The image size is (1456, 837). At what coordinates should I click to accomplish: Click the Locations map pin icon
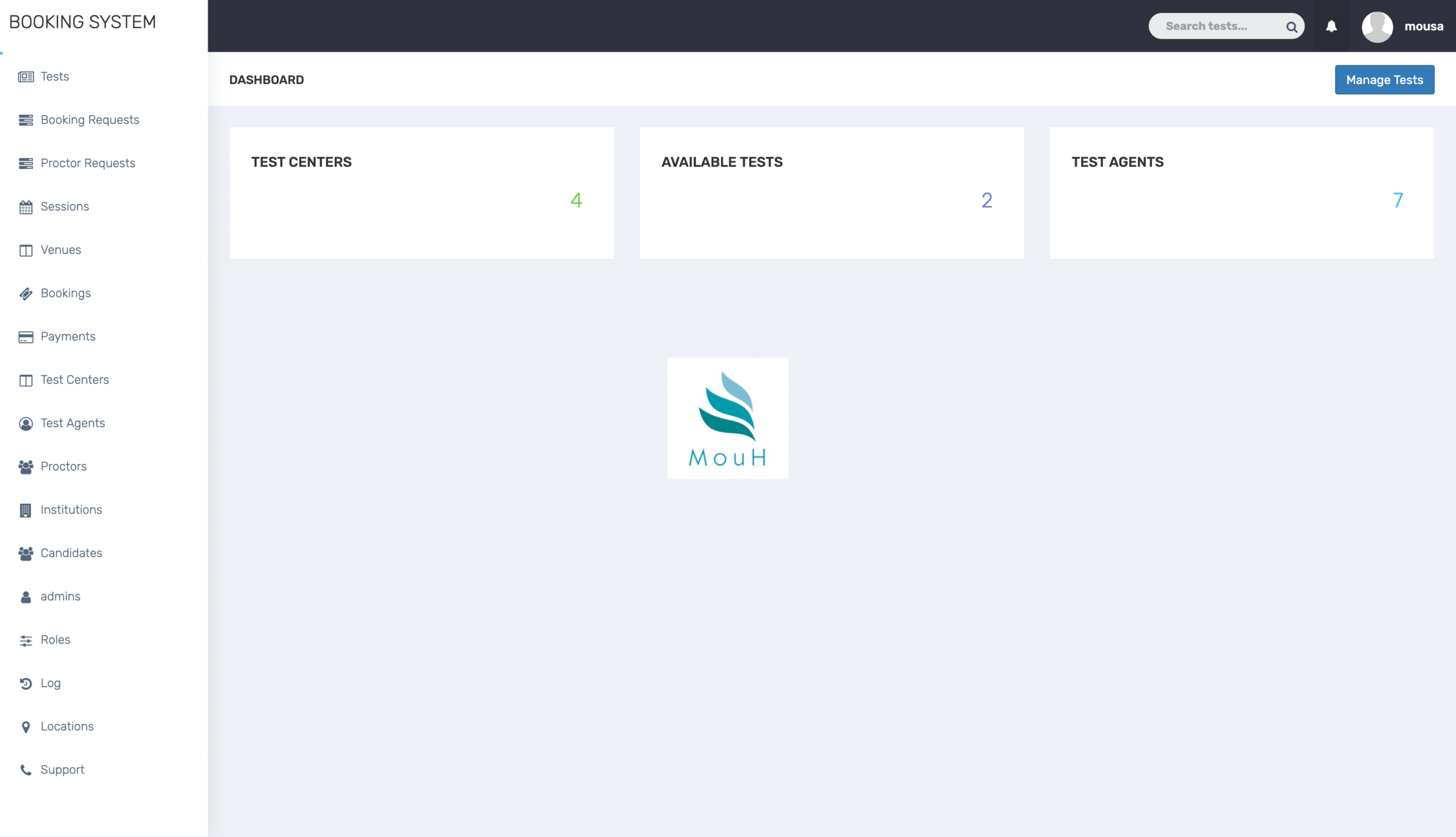26,727
